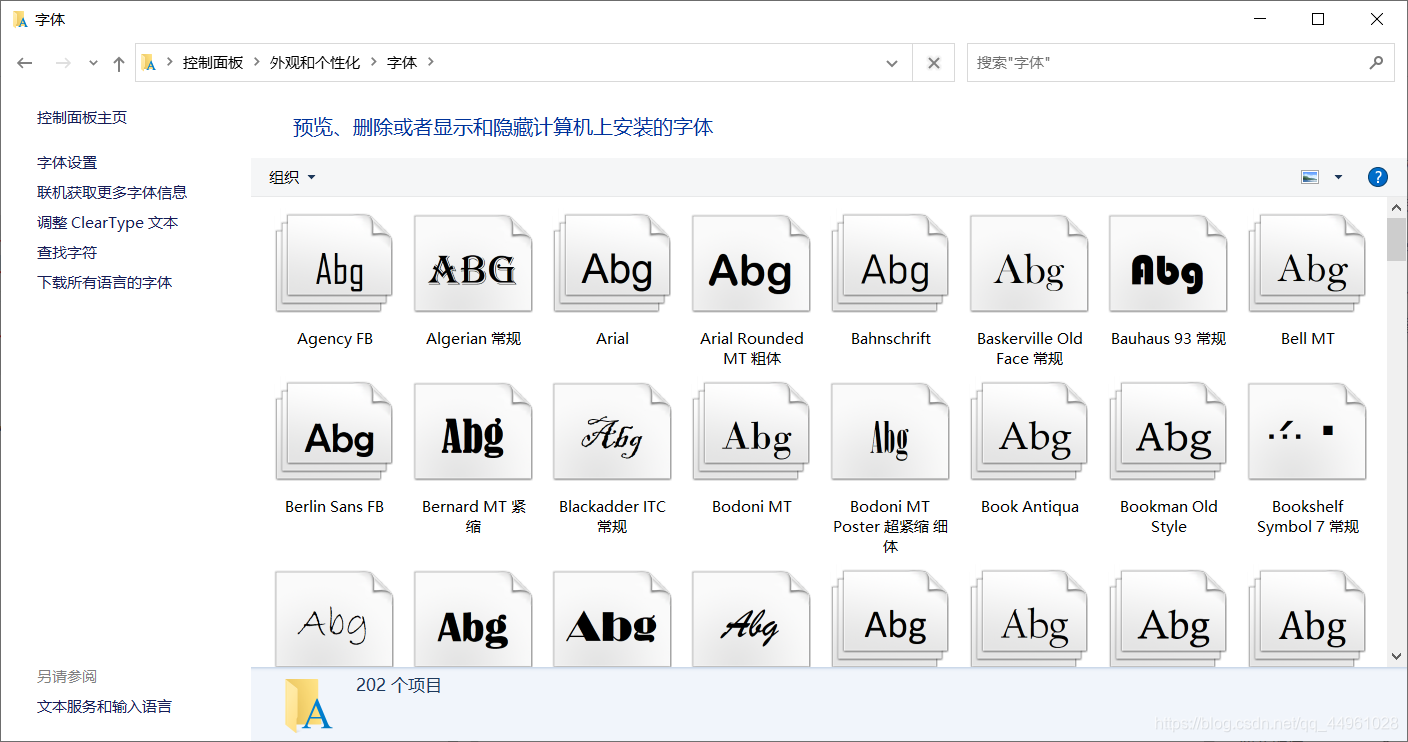
Task: Select the Bell MT font icon
Action: point(1307,263)
